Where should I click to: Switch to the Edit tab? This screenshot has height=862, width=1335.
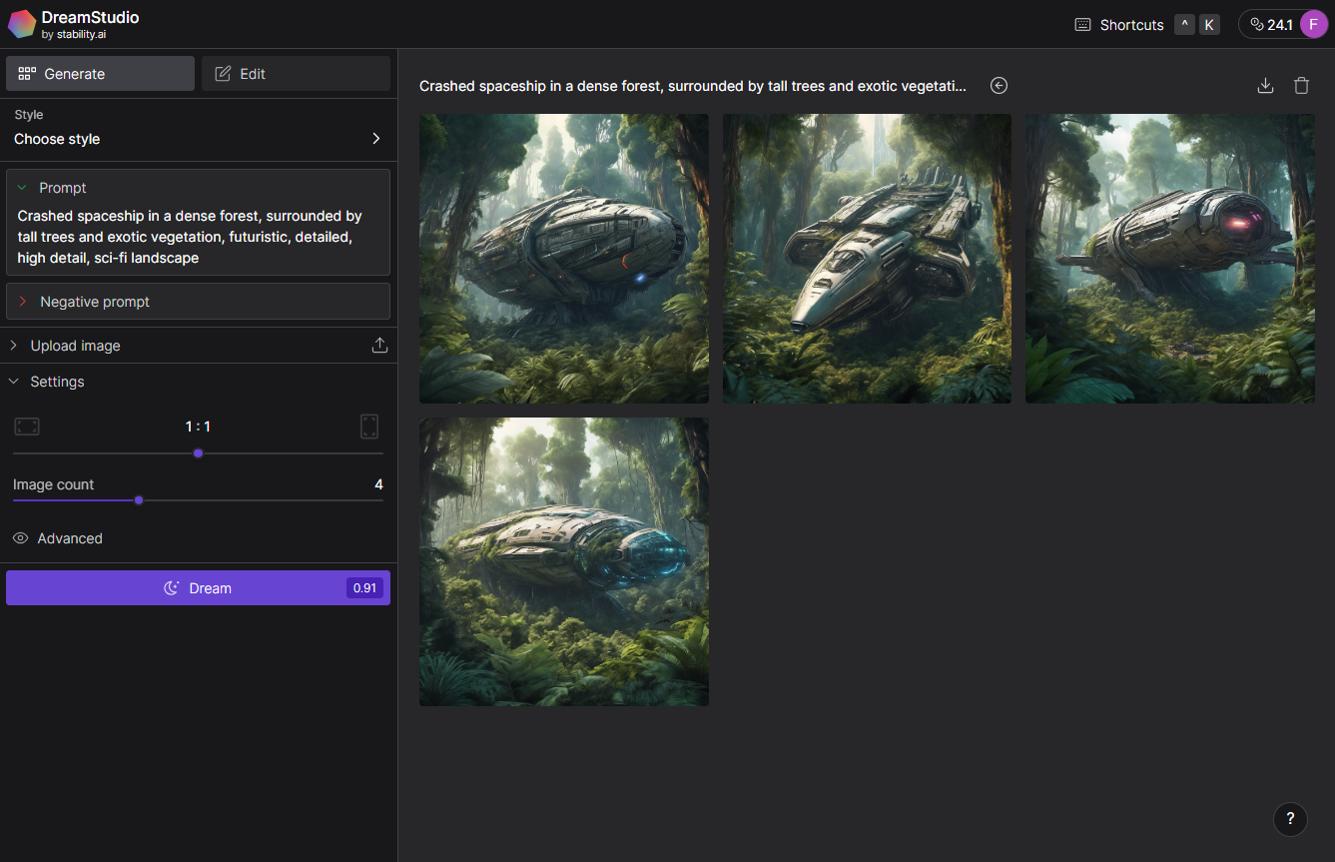tap(295, 73)
